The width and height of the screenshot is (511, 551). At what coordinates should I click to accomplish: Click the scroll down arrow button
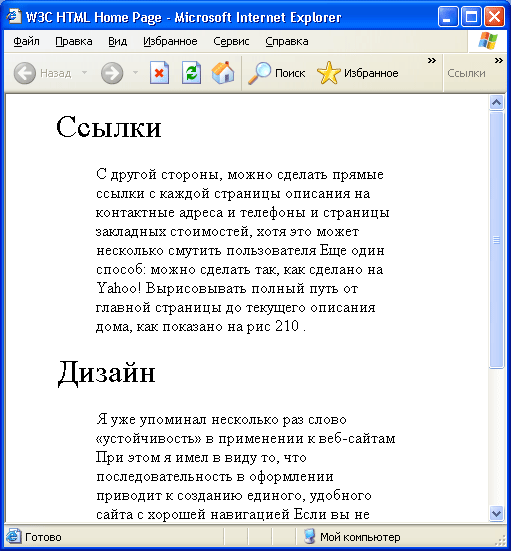496,513
